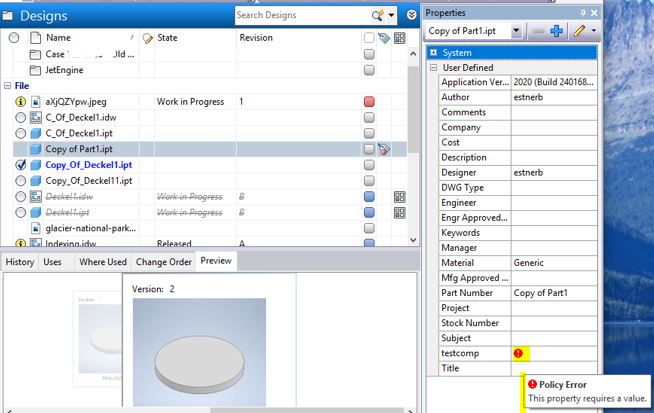
Task: Click the search magnifier icon in Search Designs
Action: [x=377, y=16]
